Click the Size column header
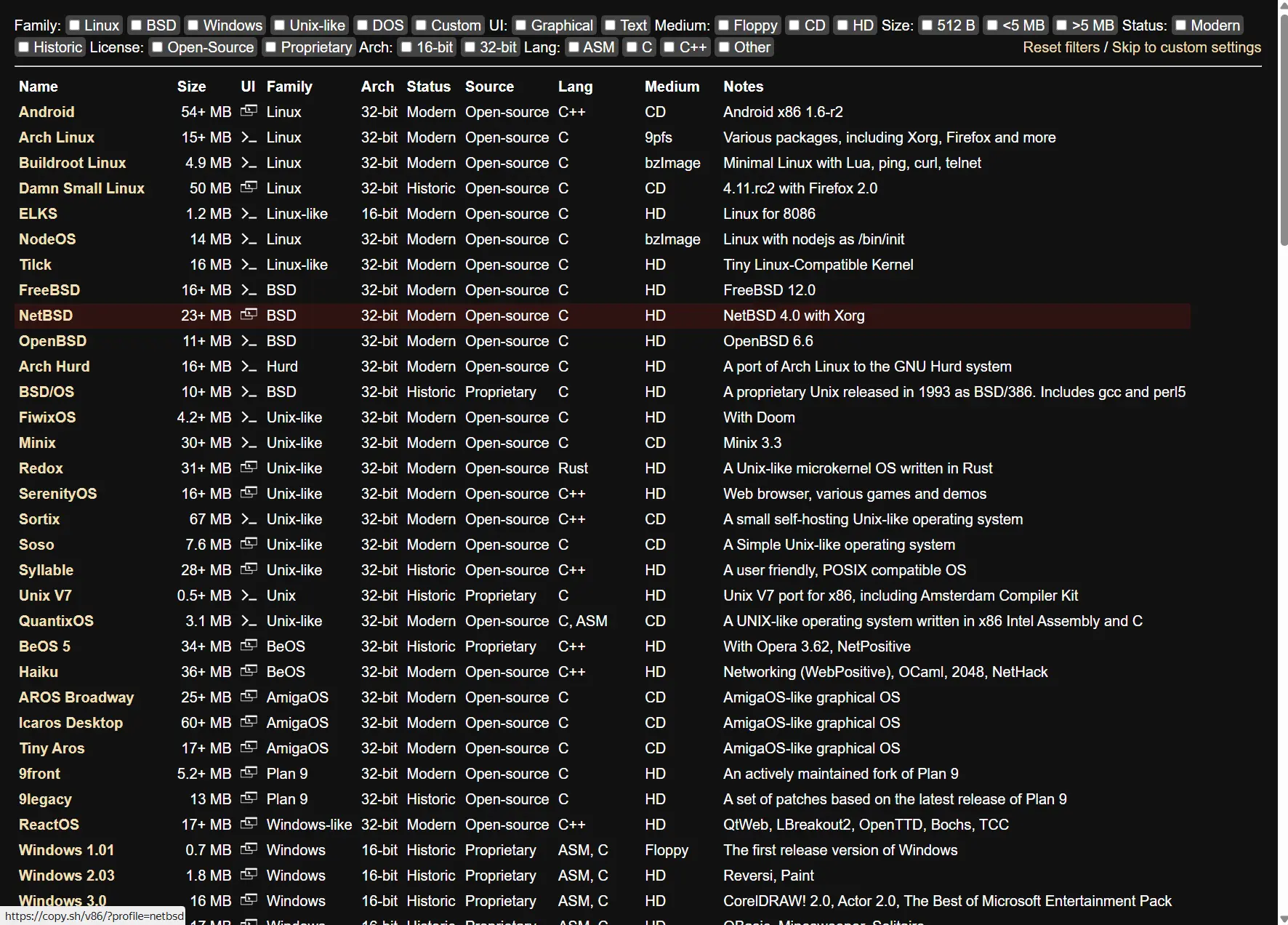 (191, 87)
